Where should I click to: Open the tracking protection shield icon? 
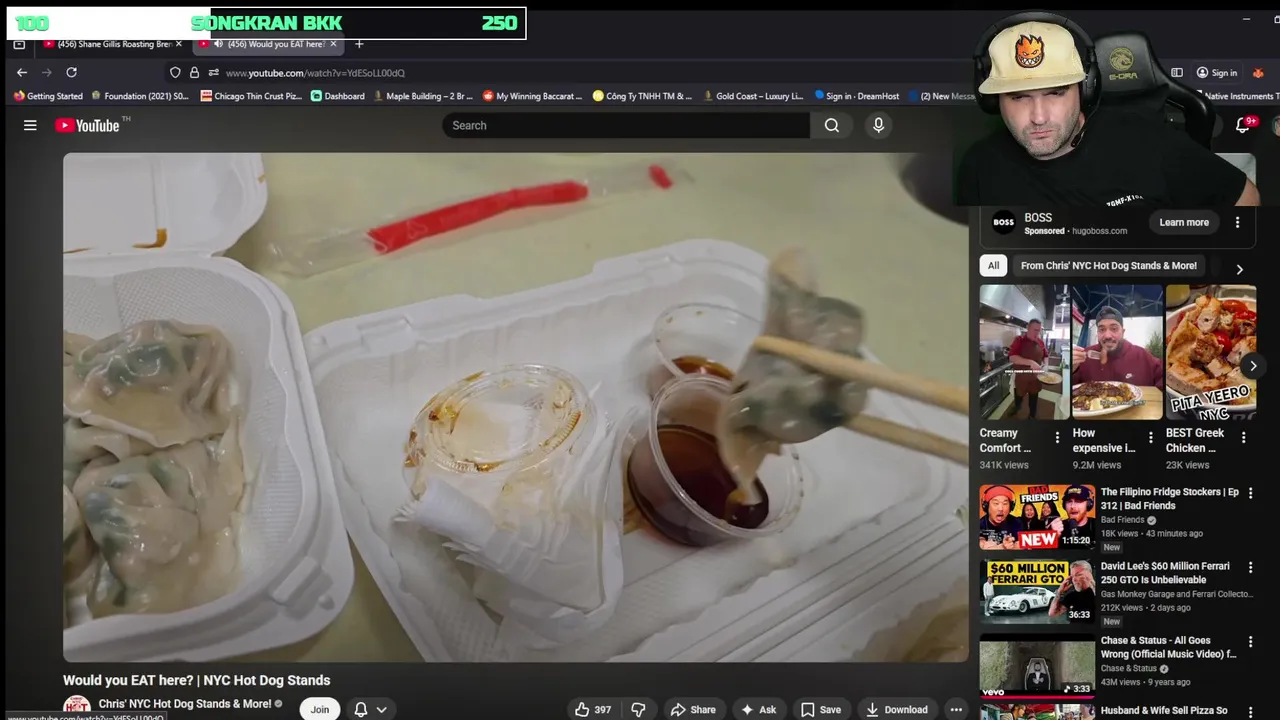click(175, 72)
